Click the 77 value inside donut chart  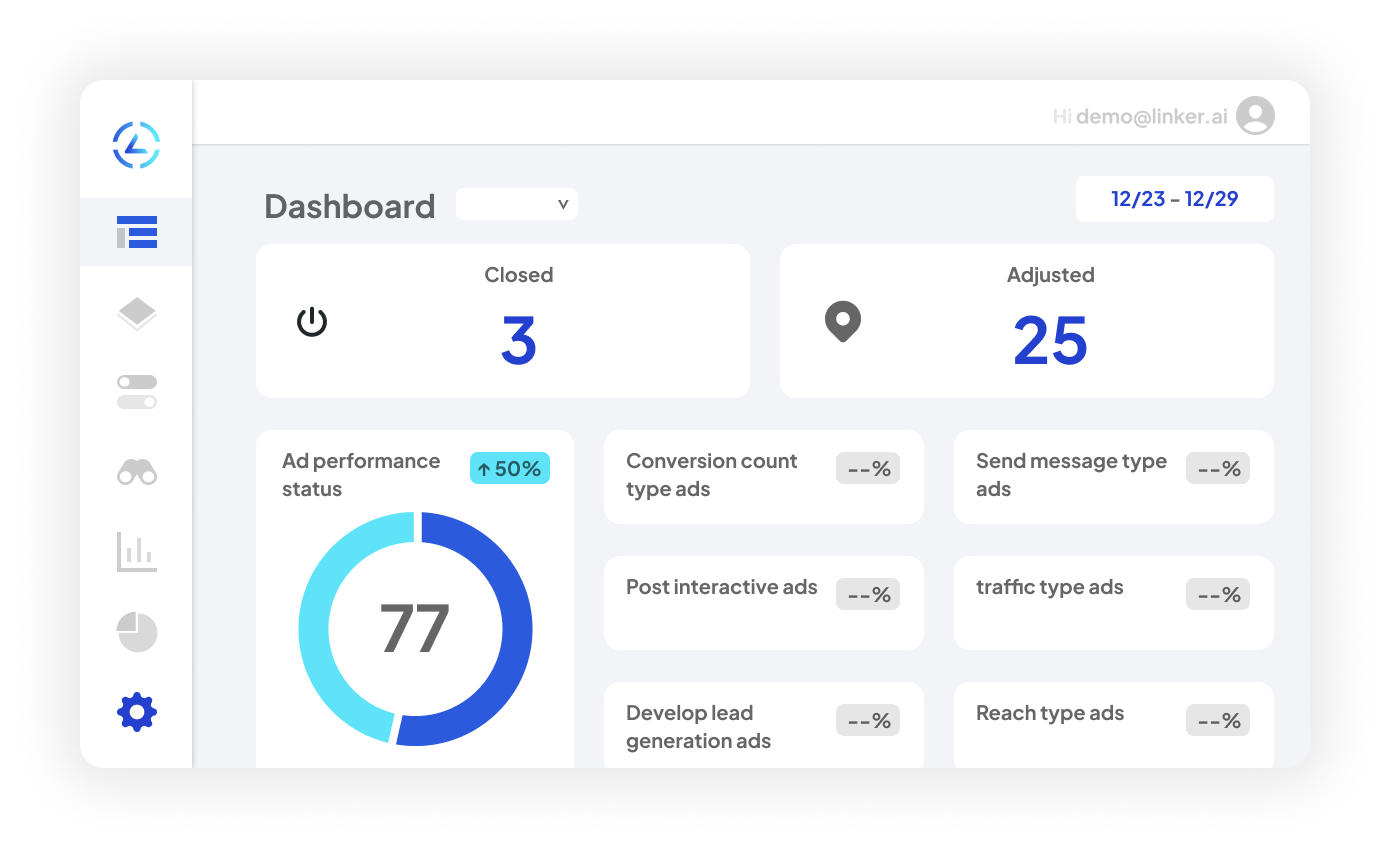coord(415,629)
